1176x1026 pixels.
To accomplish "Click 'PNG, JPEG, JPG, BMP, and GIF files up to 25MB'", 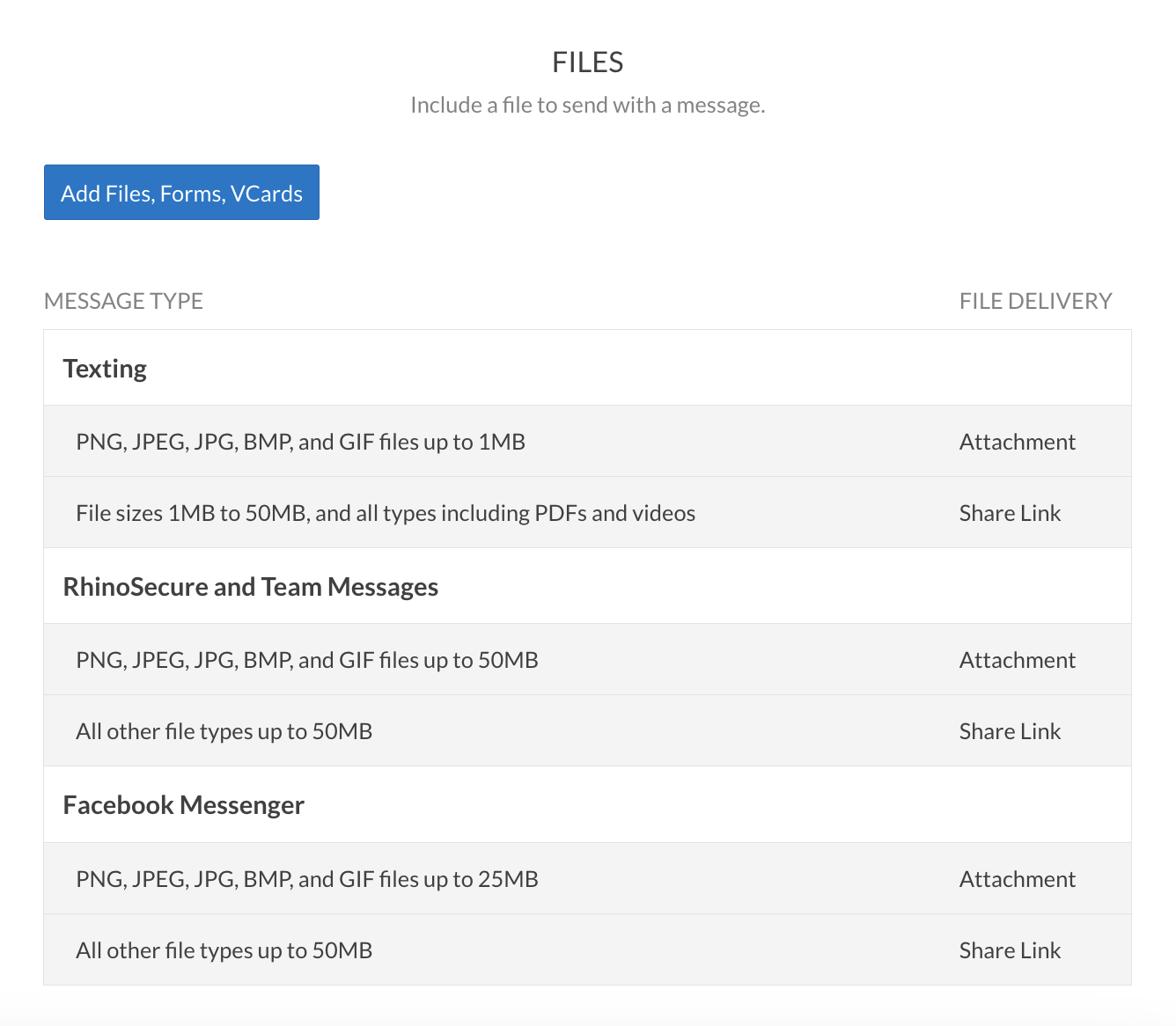I will (x=307, y=879).
